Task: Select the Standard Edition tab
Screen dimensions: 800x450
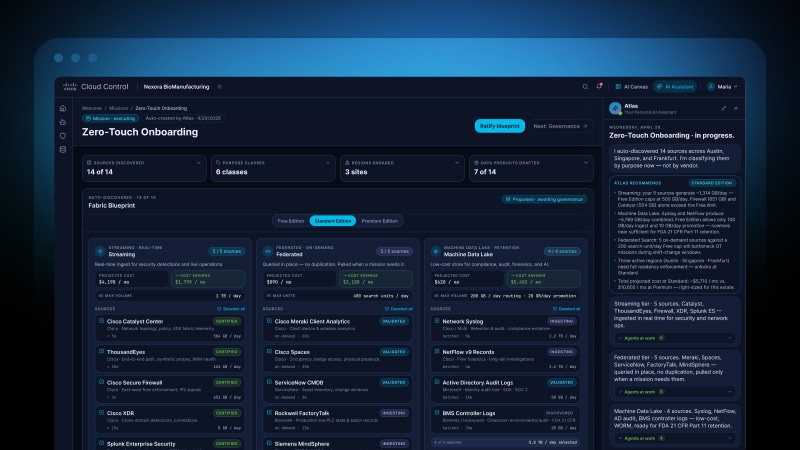Action: point(333,221)
